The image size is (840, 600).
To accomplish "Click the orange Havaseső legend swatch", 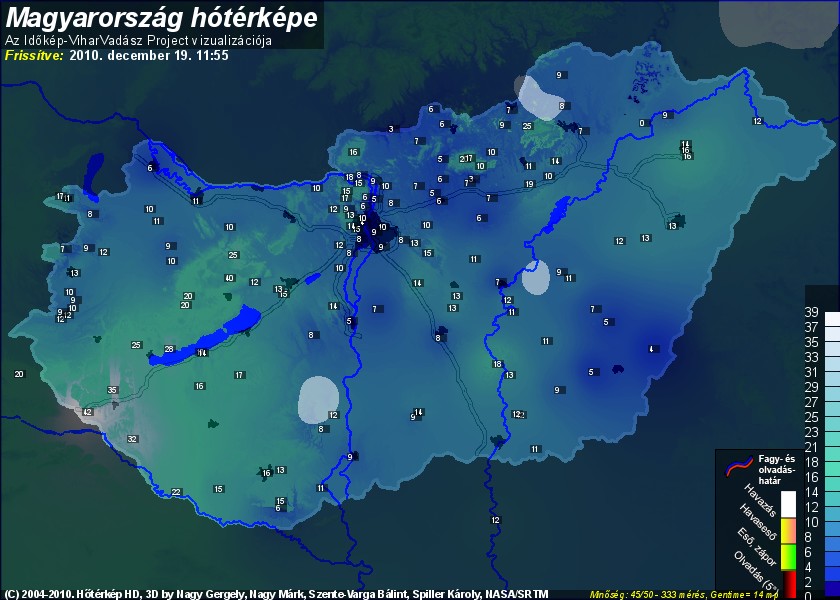I will (x=788, y=529).
